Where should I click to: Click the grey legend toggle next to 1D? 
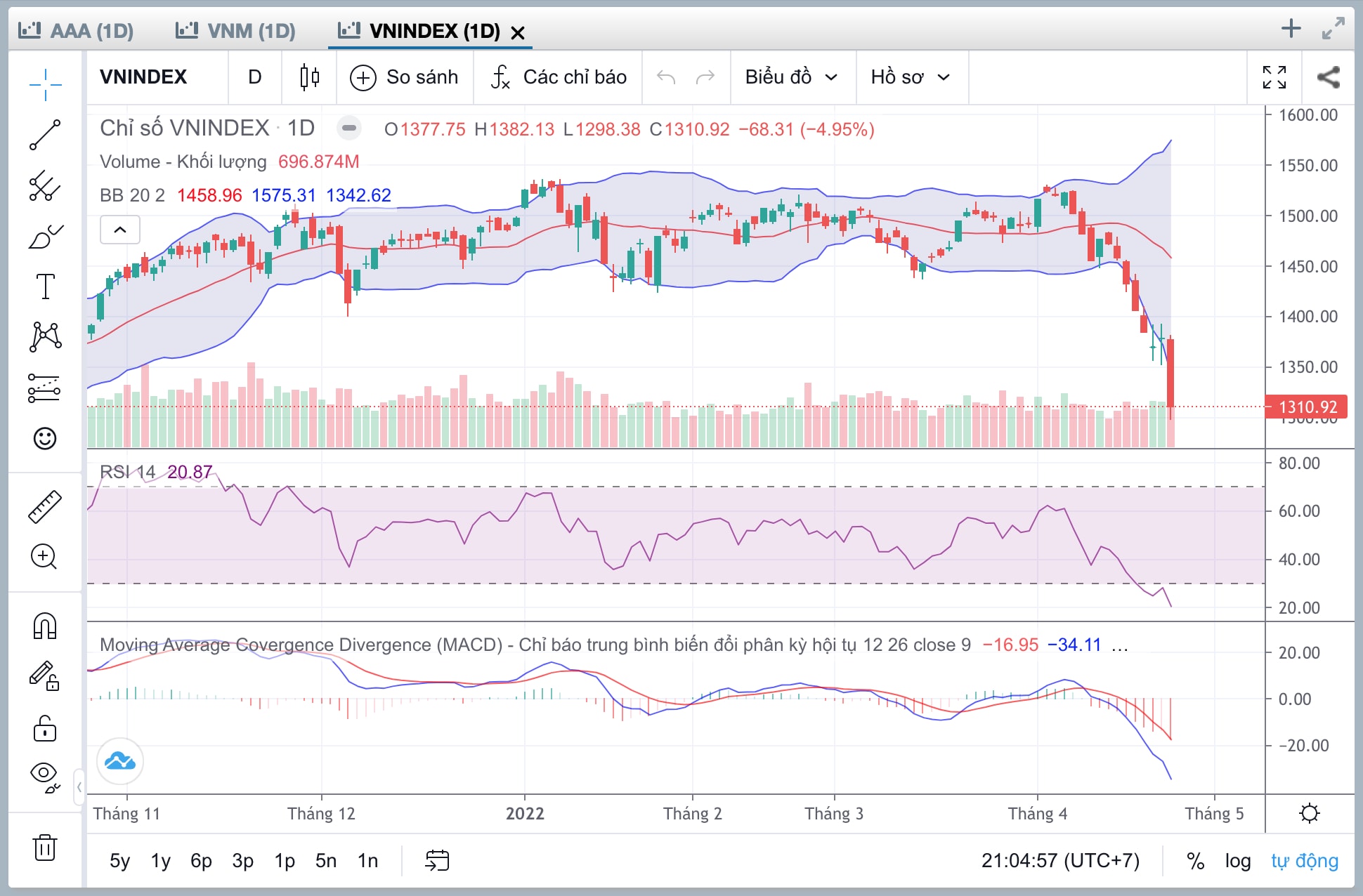pyautogui.click(x=348, y=128)
